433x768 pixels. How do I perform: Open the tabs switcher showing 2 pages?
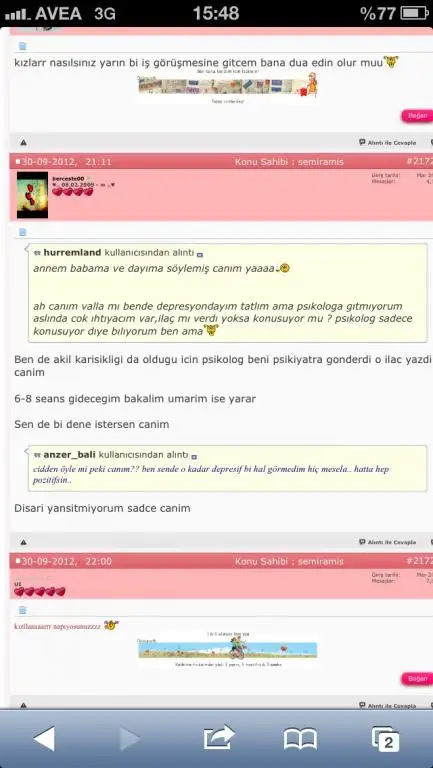pyautogui.click(x=385, y=739)
